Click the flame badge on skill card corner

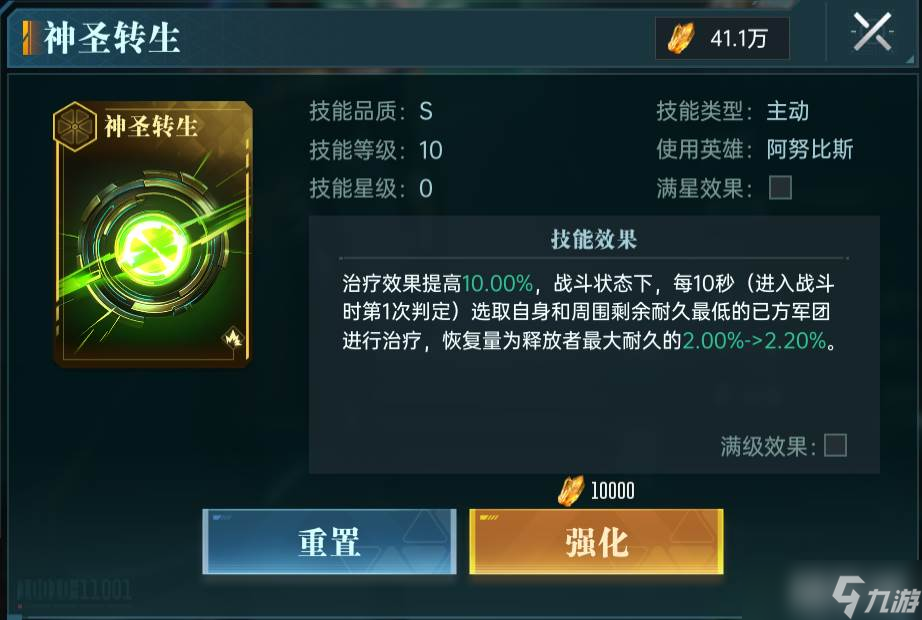(x=233, y=338)
